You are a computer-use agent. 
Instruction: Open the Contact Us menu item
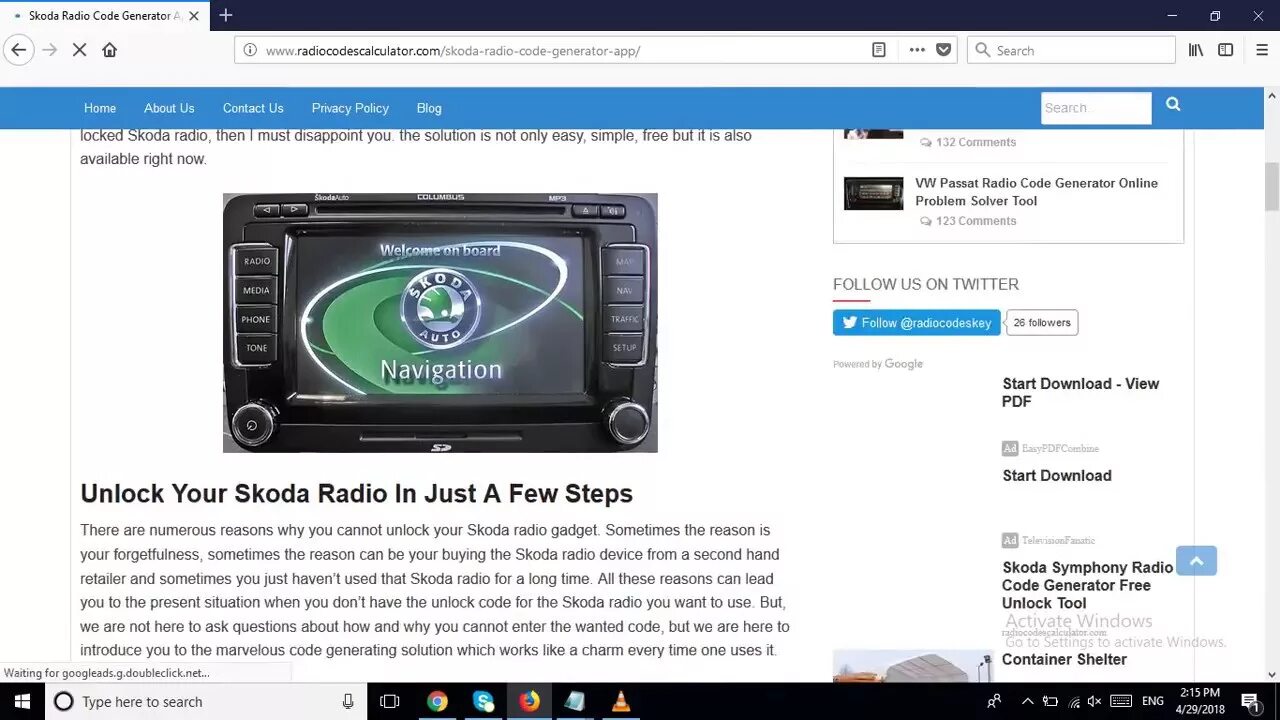point(253,108)
